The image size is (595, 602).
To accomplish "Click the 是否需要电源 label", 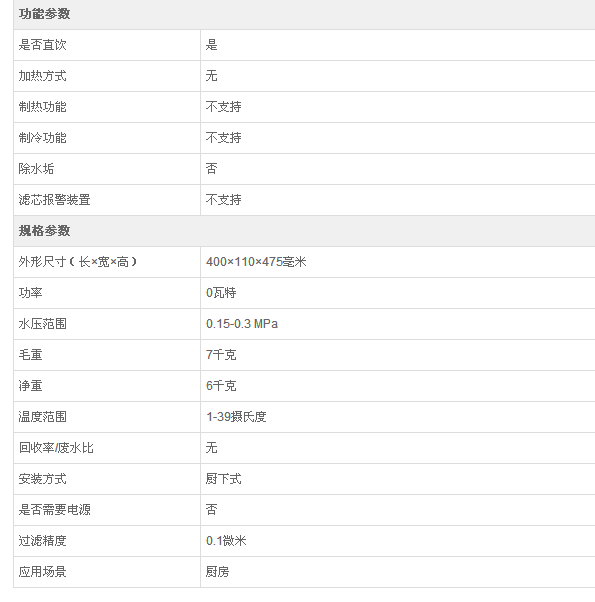I will point(54,510).
